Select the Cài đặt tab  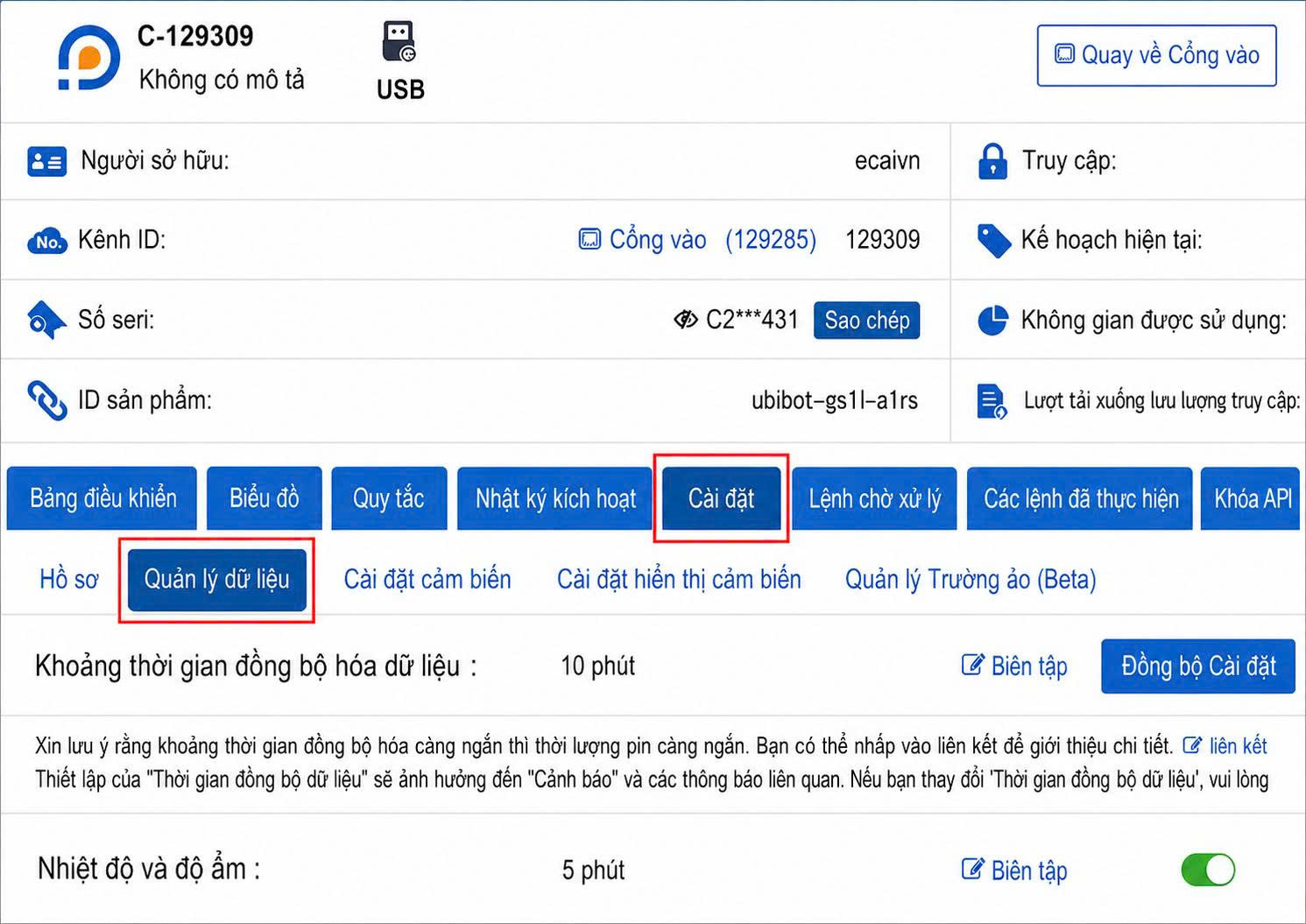pos(722,498)
